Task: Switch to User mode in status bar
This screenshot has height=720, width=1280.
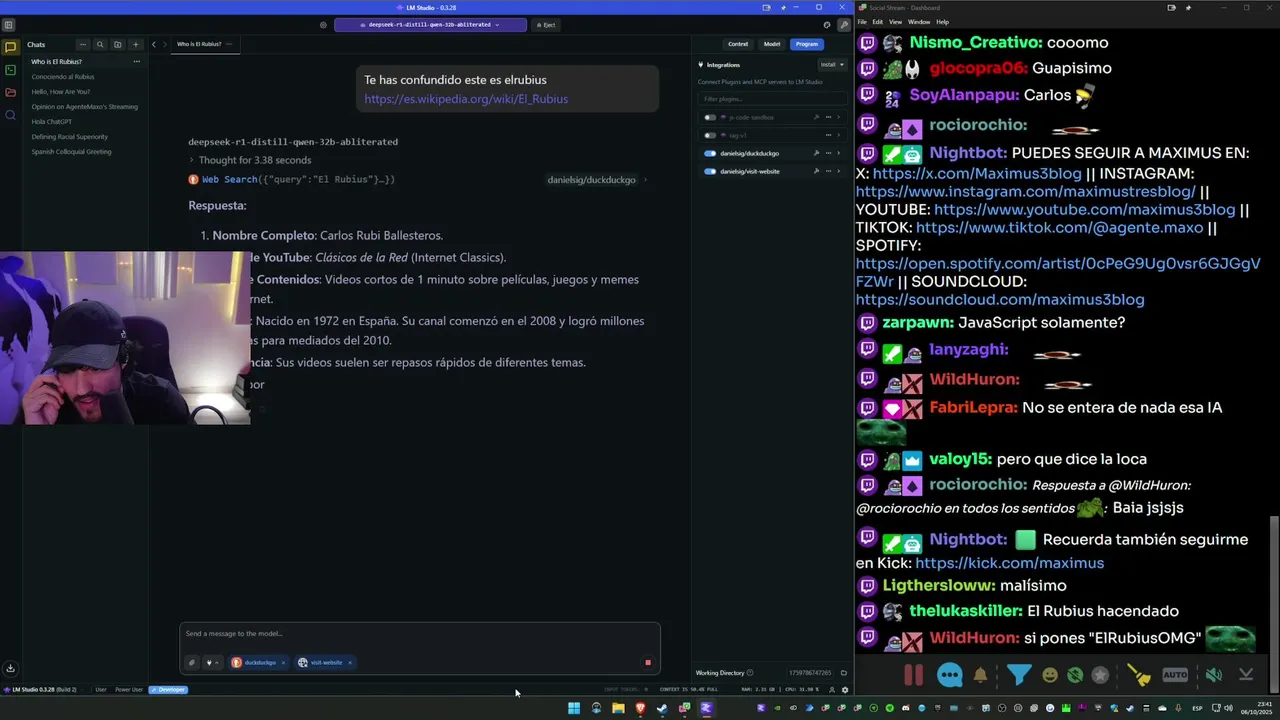Action: [101, 690]
